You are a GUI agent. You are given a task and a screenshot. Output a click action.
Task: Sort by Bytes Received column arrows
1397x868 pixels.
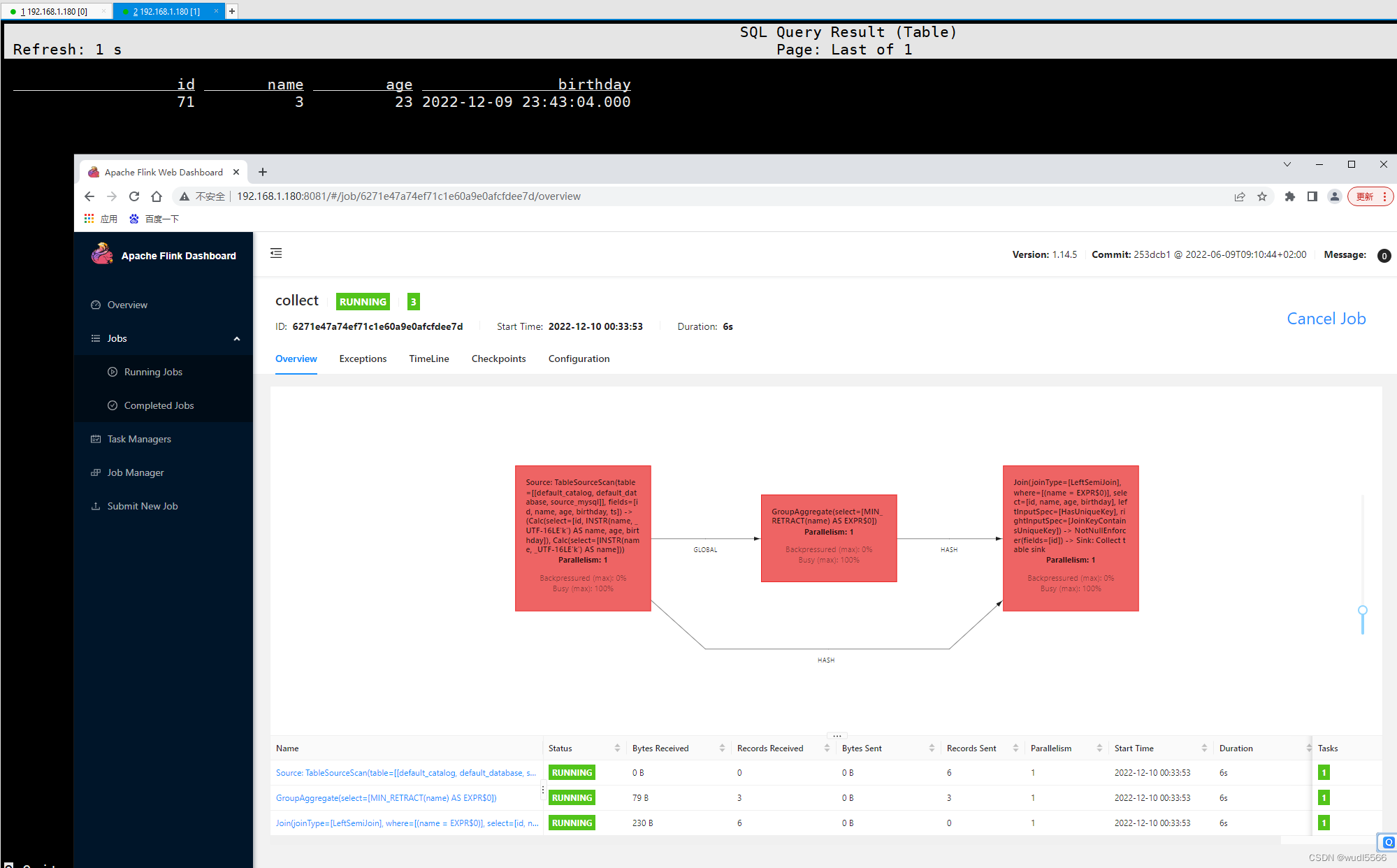(722, 748)
